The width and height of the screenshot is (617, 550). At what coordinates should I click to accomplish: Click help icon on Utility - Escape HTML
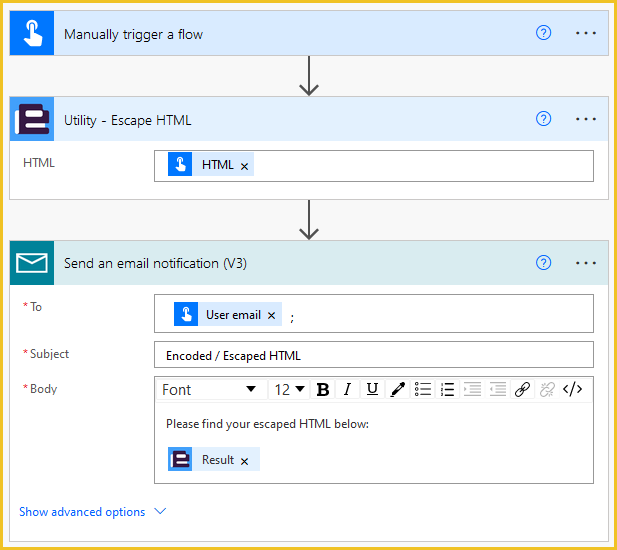544,119
